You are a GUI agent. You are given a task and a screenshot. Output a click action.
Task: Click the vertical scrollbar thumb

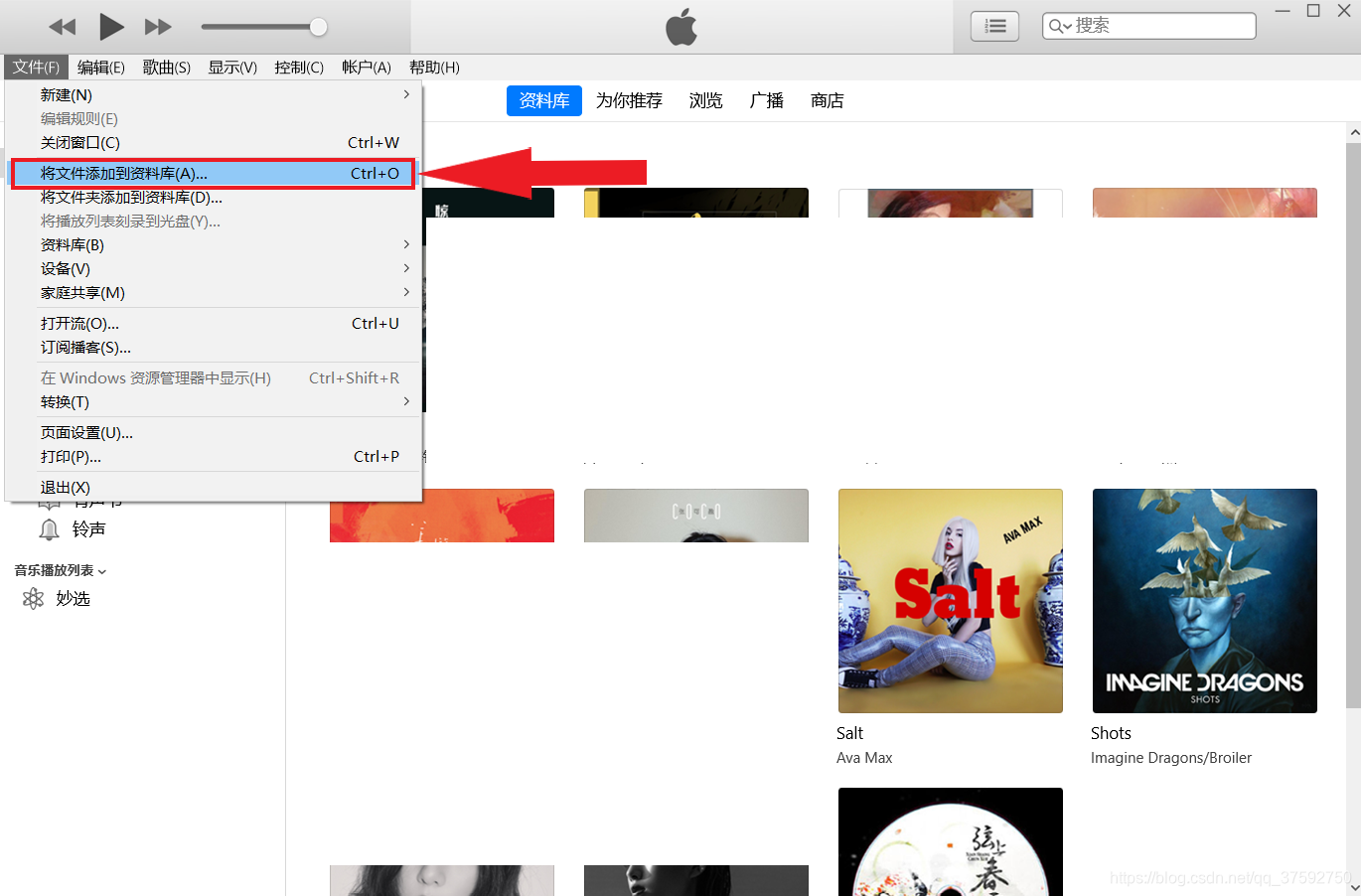click(x=1354, y=425)
